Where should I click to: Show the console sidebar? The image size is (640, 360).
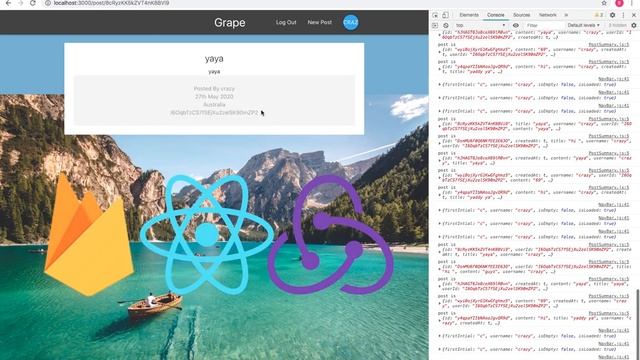coord(435,25)
